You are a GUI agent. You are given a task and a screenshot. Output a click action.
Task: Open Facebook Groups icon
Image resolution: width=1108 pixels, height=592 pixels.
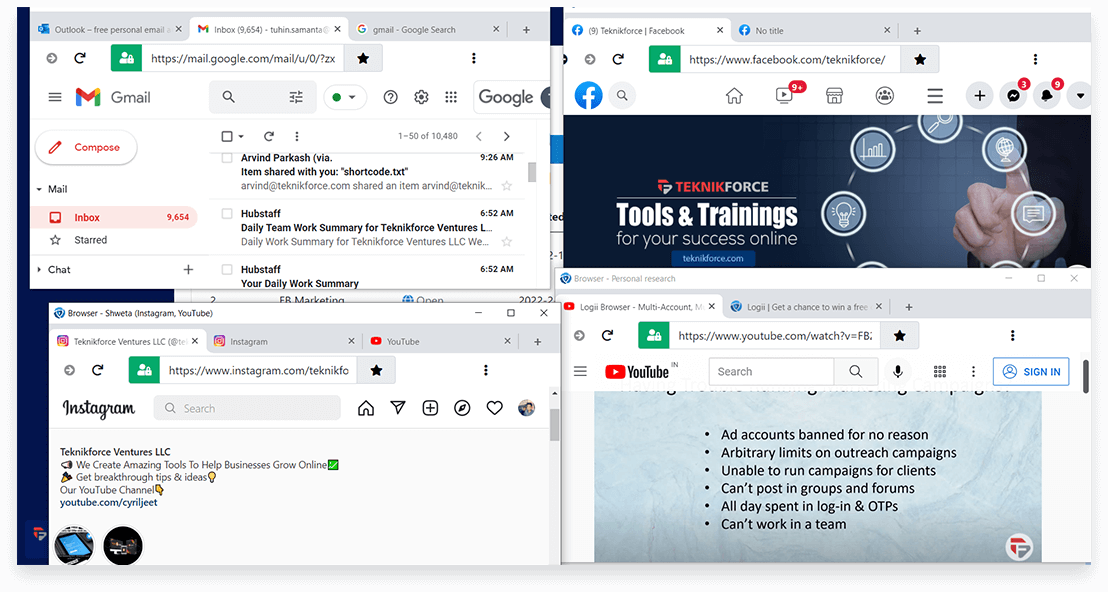tap(885, 95)
